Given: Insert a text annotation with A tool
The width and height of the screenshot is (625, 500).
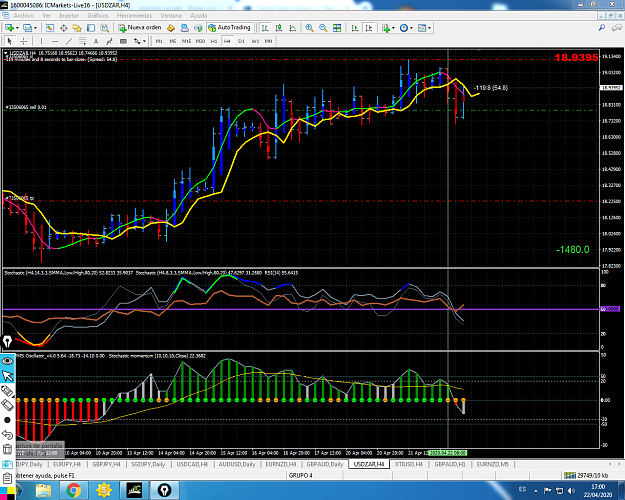Looking at the screenshot, I should [x=96, y=41].
